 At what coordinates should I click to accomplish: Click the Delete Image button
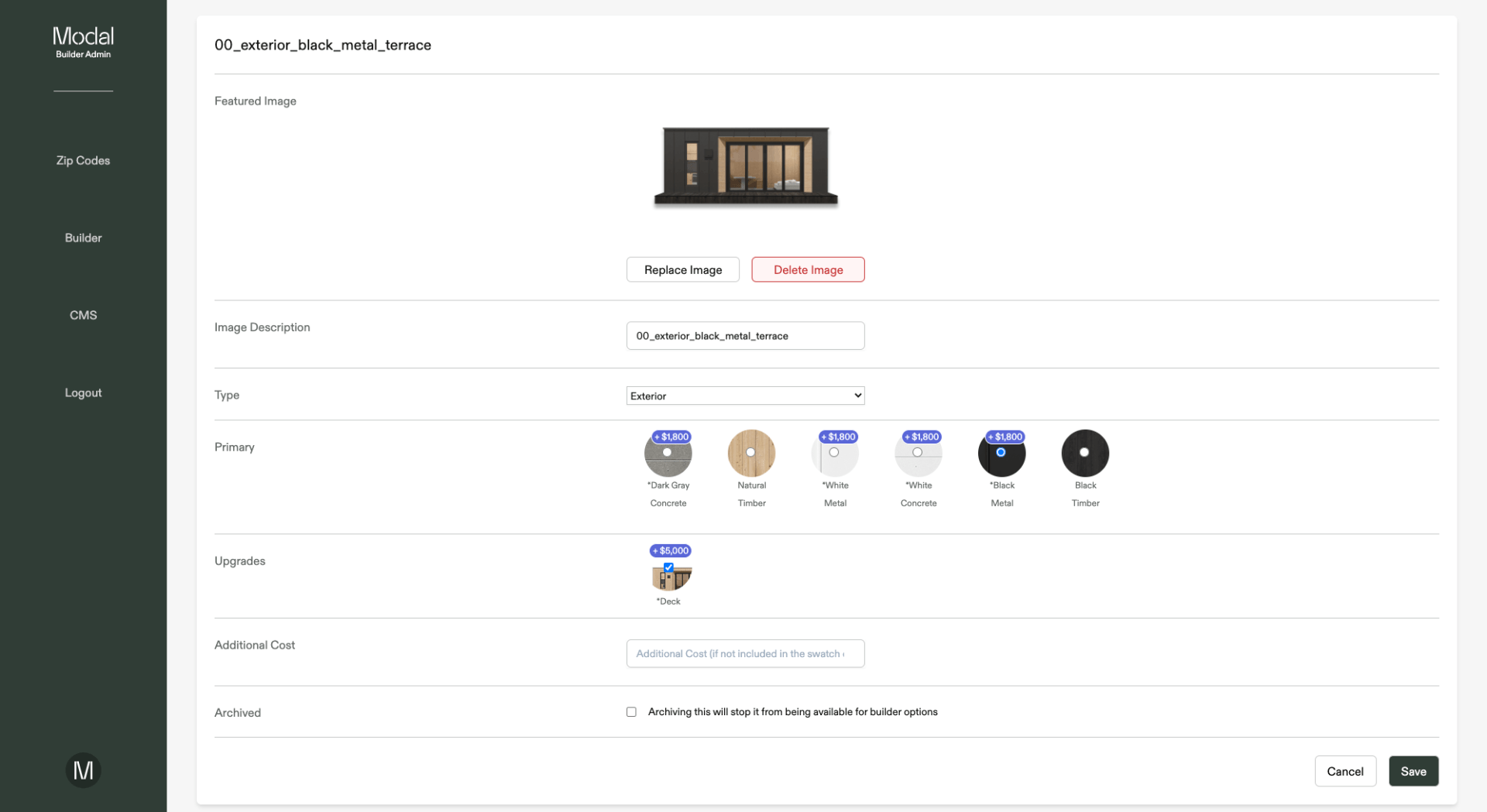tap(808, 269)
